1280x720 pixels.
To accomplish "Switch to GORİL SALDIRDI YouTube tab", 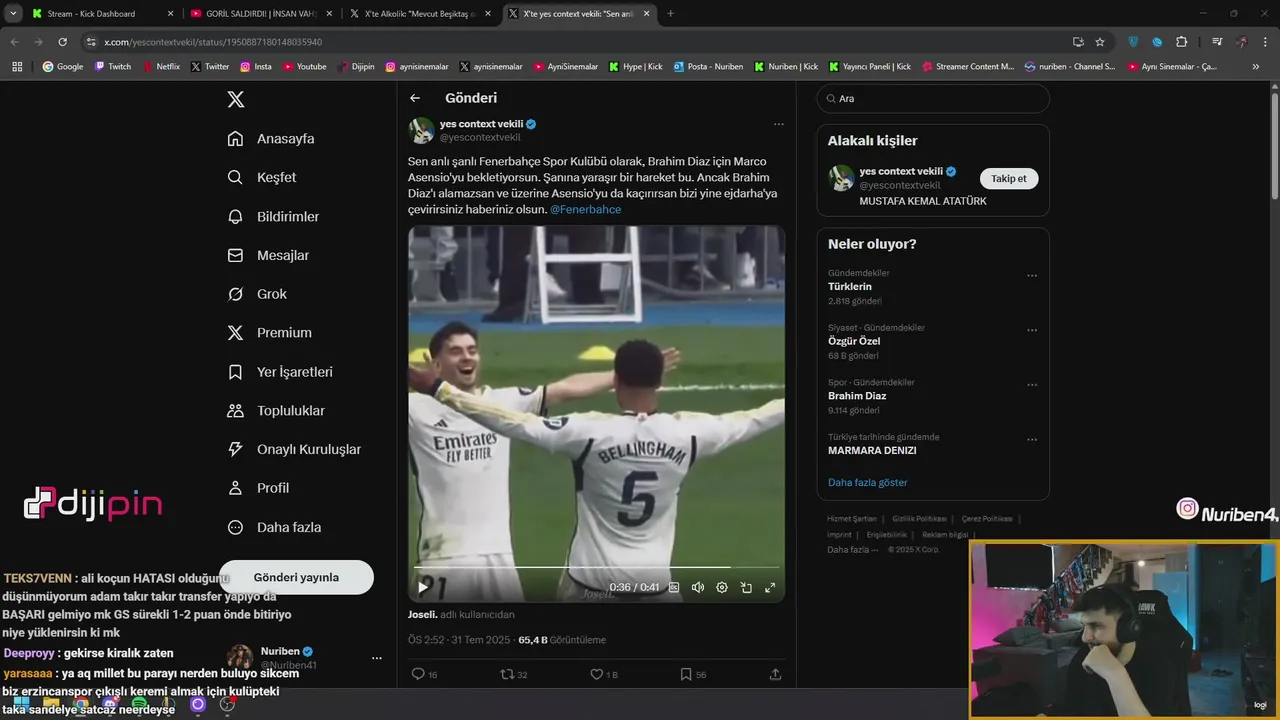I will (259, 14).
